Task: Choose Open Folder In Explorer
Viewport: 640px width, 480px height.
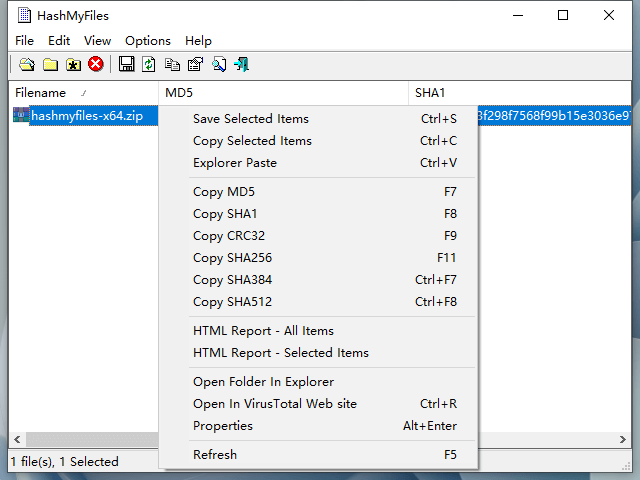Action: 318,382
